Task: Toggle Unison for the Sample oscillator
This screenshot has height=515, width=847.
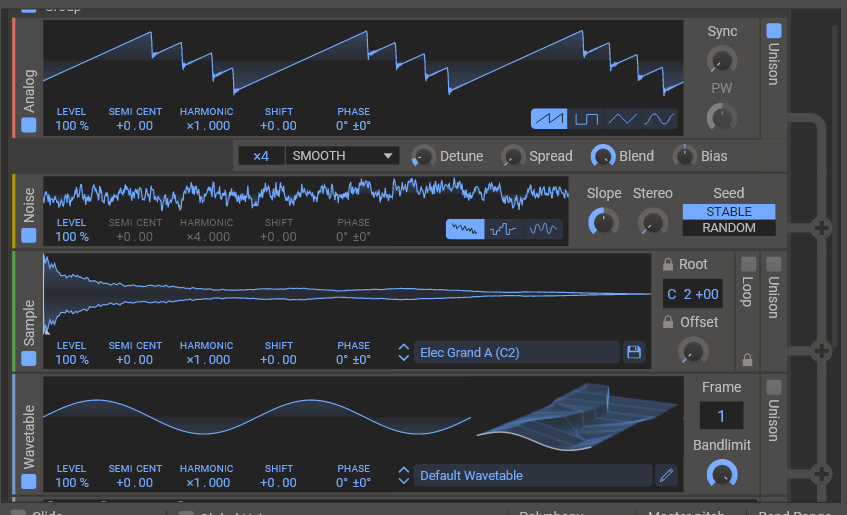Action: point(774,264)
